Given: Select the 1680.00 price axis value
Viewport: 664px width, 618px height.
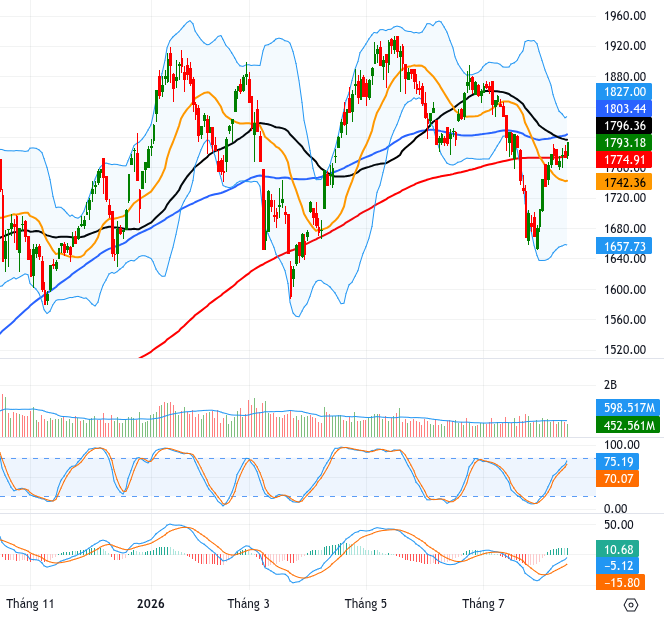Looking at the screenshot, I should (x=625, y=229).
